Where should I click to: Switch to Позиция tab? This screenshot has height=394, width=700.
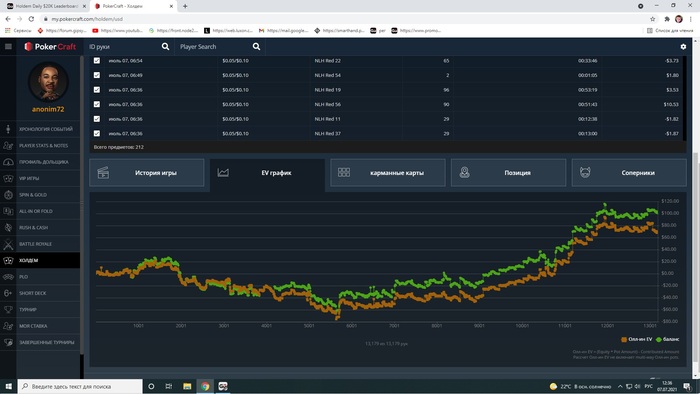tap(508, 173)
